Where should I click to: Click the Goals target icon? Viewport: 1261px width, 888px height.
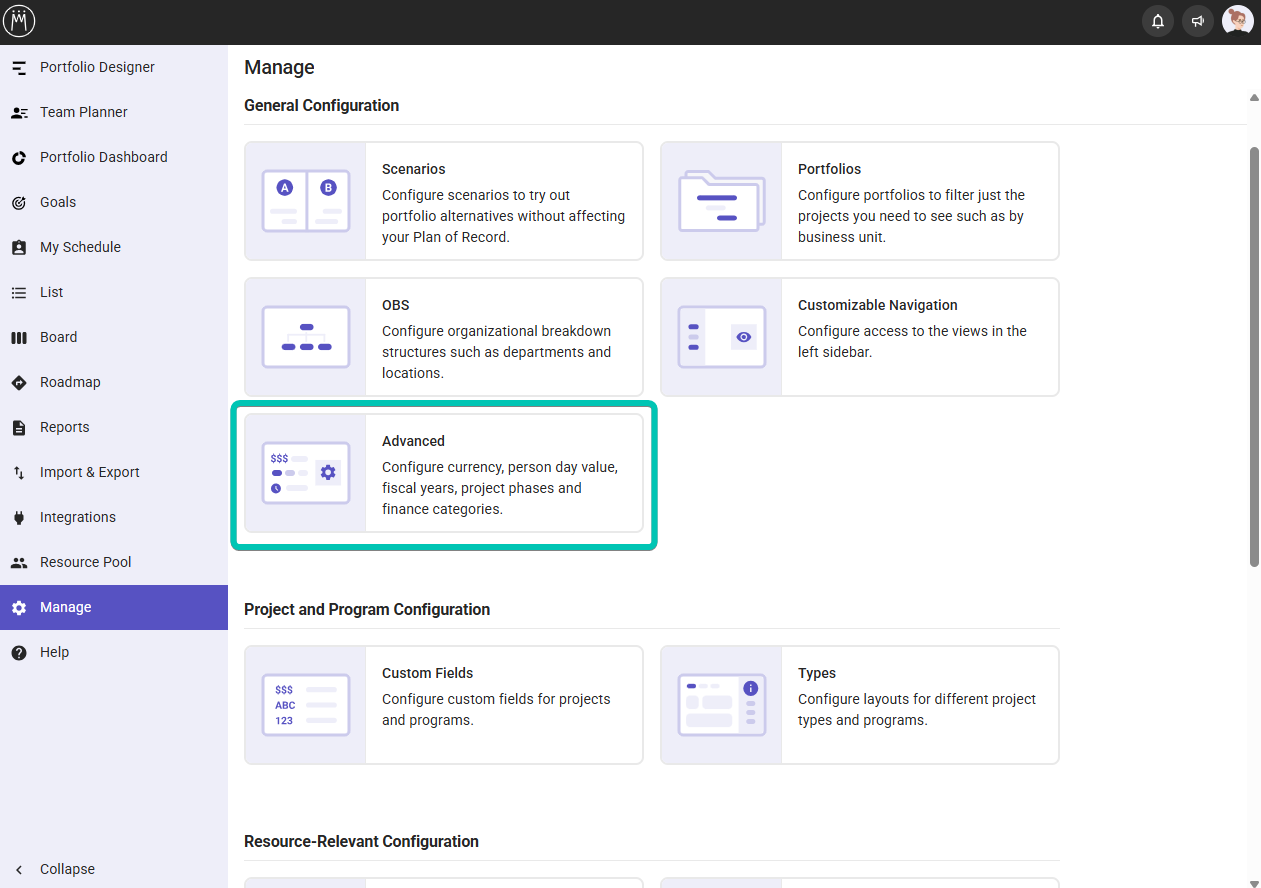click(x=19, y=203)
